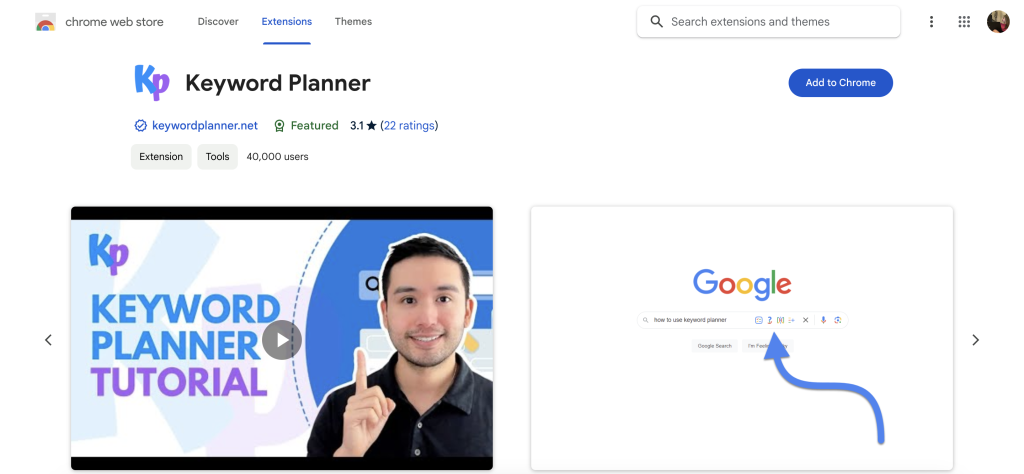This screenshot has width=1024, height=474.
Task: Click the user profile avatar
Action: coord(998,22)
